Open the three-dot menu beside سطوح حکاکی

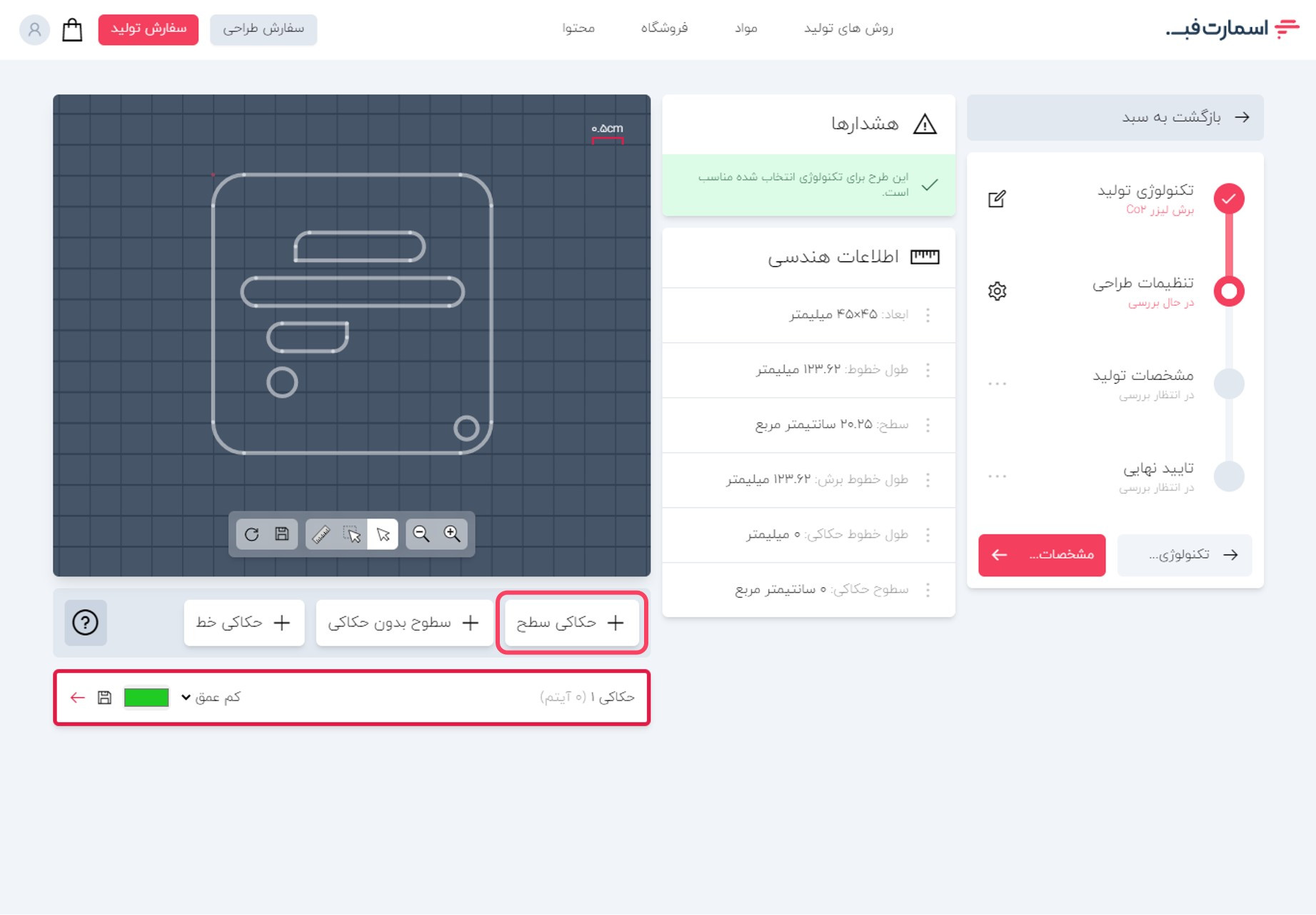[928, 590]
